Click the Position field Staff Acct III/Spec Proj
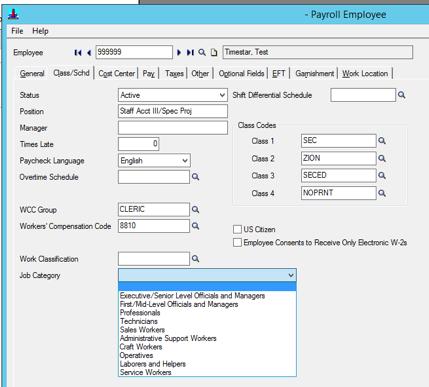The width and height of the screenshot is (429, 387). coord(173,111)
